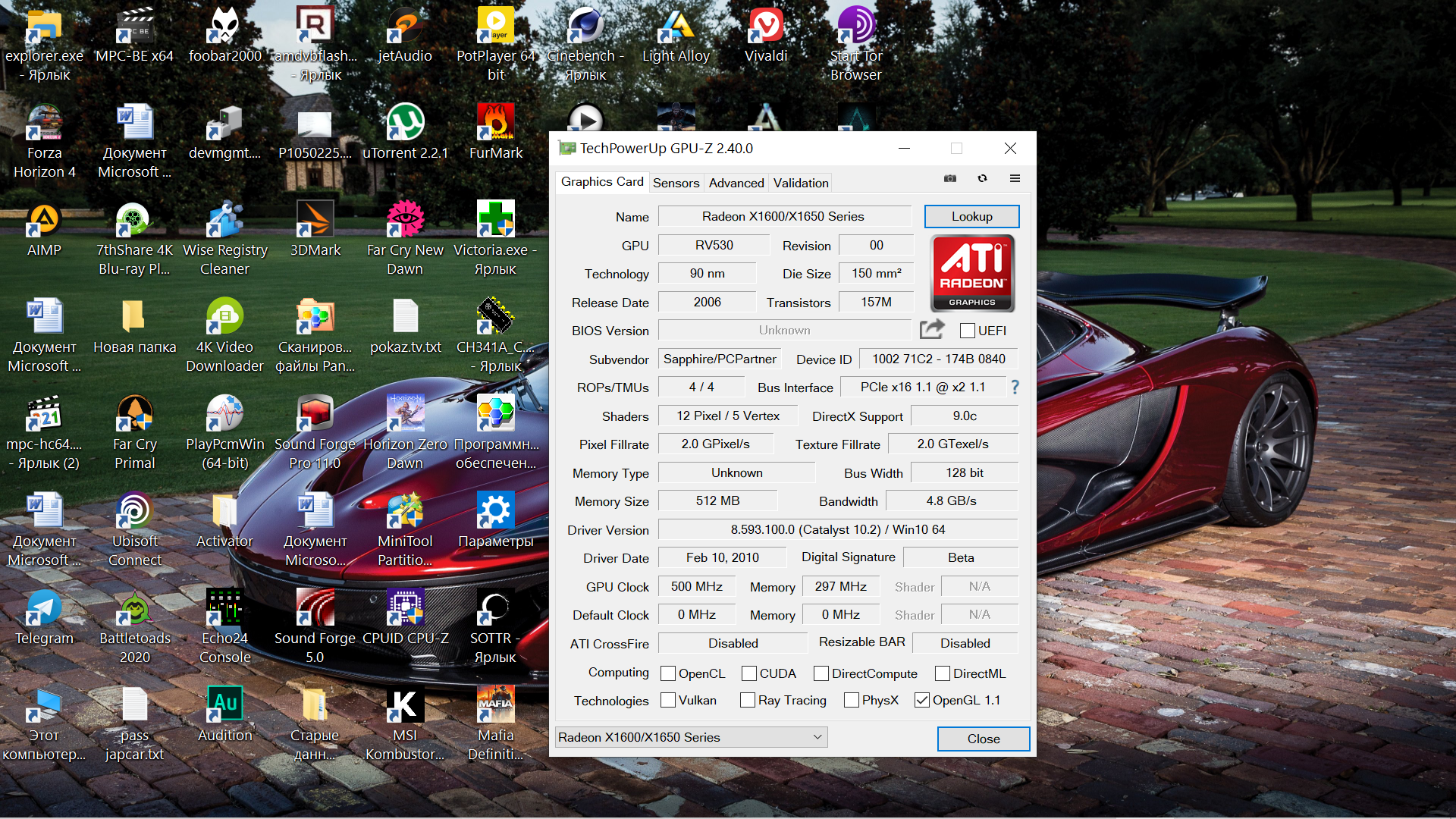Click the BIOS export share icon

click(x=932, y=329)
